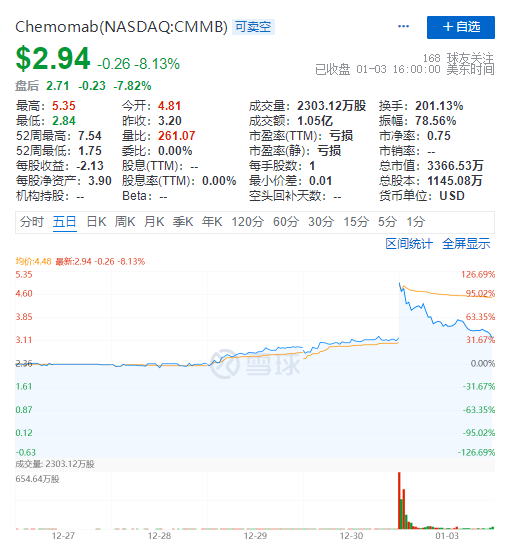Screen dimensions: 510x556
Task: Click the 最高 value 5.35
Action: [x=63, y=106]
